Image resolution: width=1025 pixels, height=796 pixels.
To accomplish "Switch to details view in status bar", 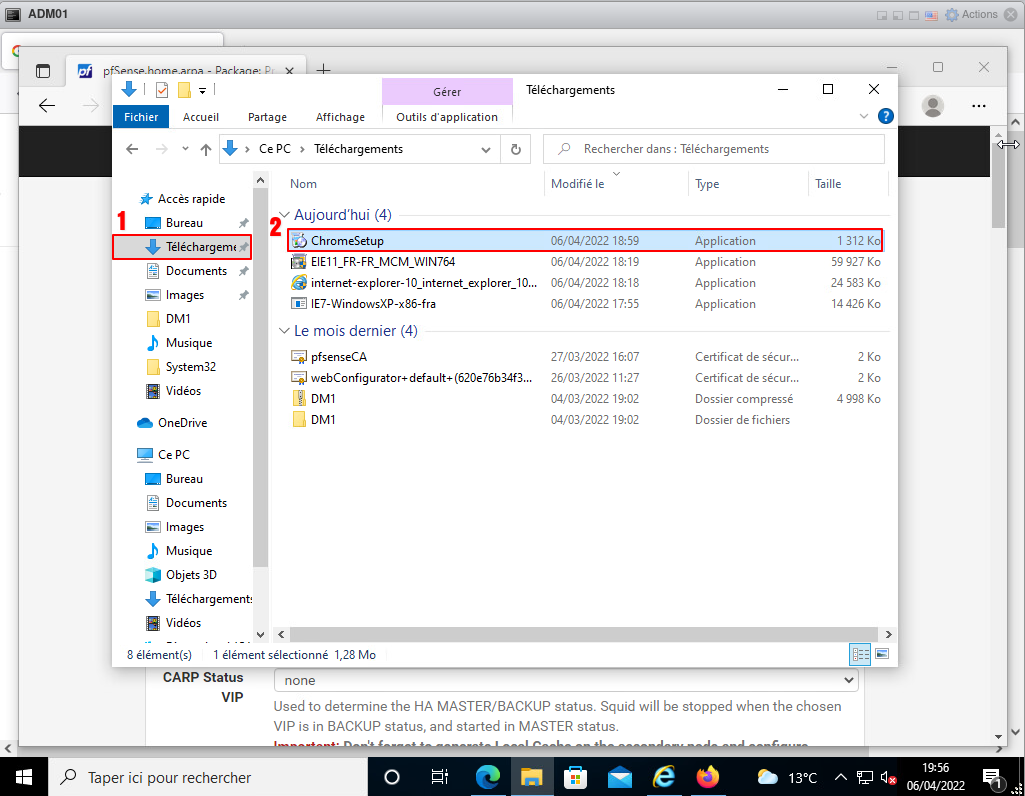I will click(860, 654).
